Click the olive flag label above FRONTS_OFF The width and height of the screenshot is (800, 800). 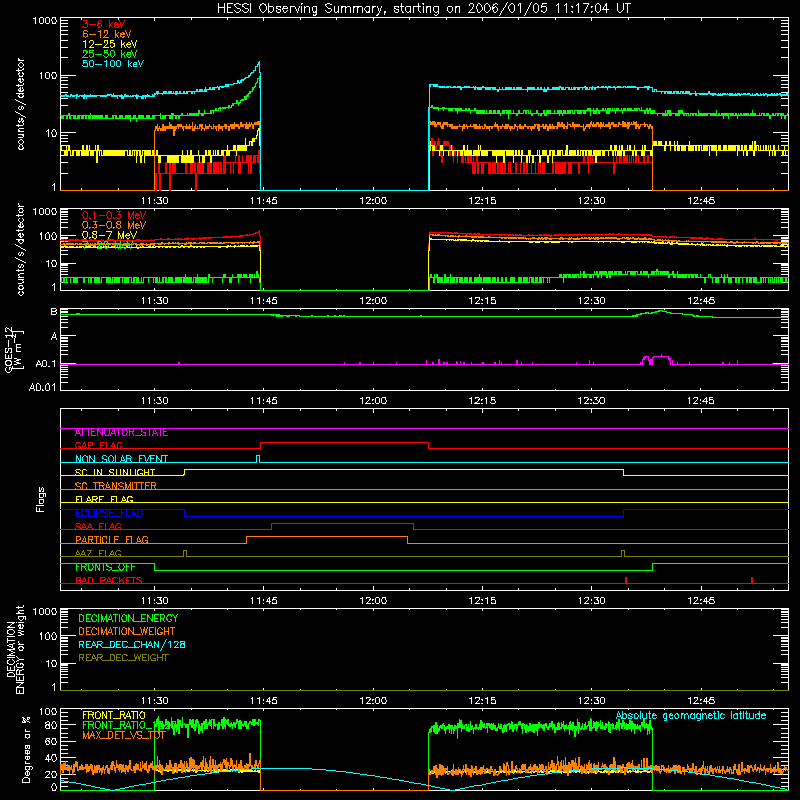[98, 553]
